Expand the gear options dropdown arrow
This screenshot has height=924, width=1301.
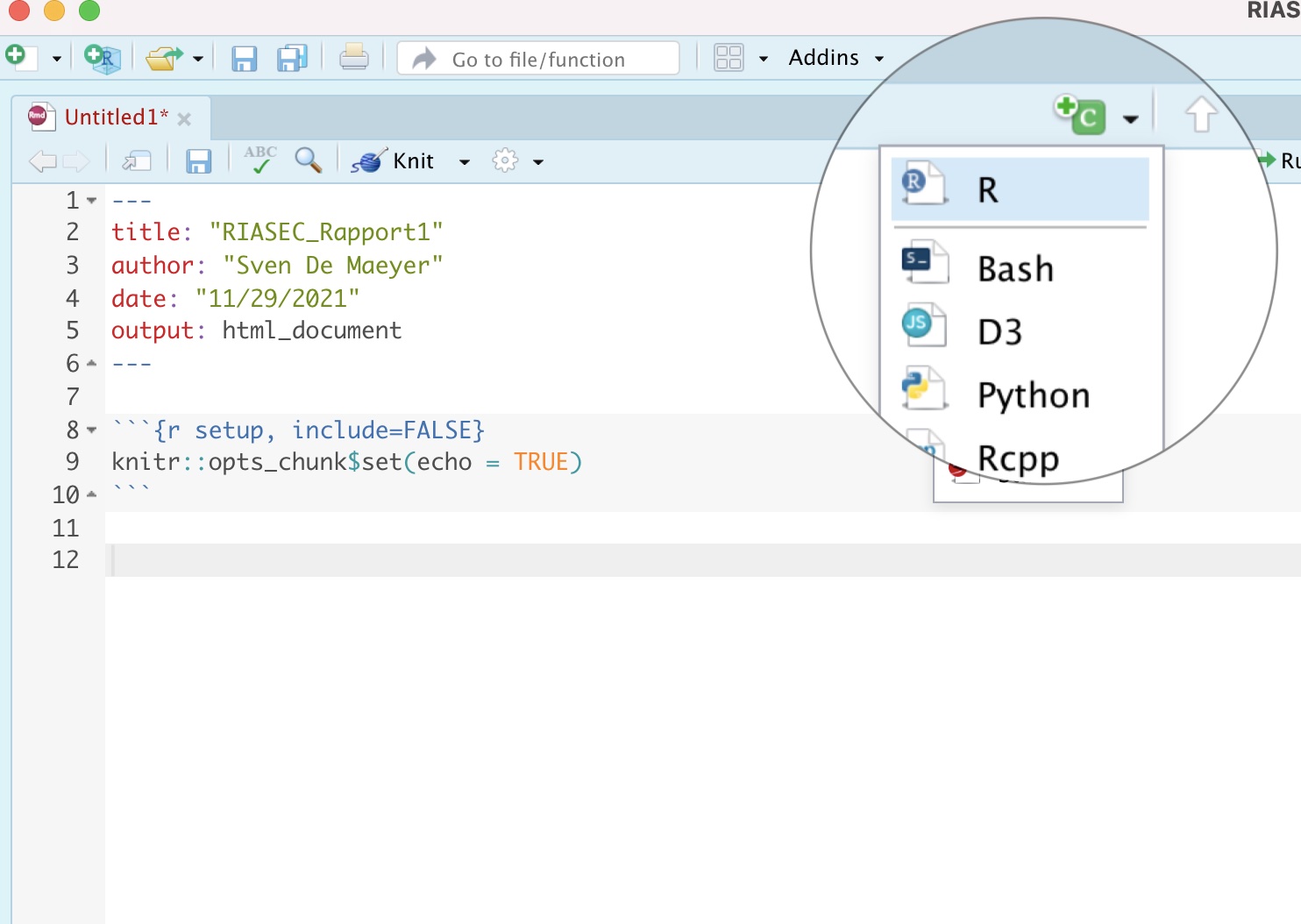pos(538,162)
